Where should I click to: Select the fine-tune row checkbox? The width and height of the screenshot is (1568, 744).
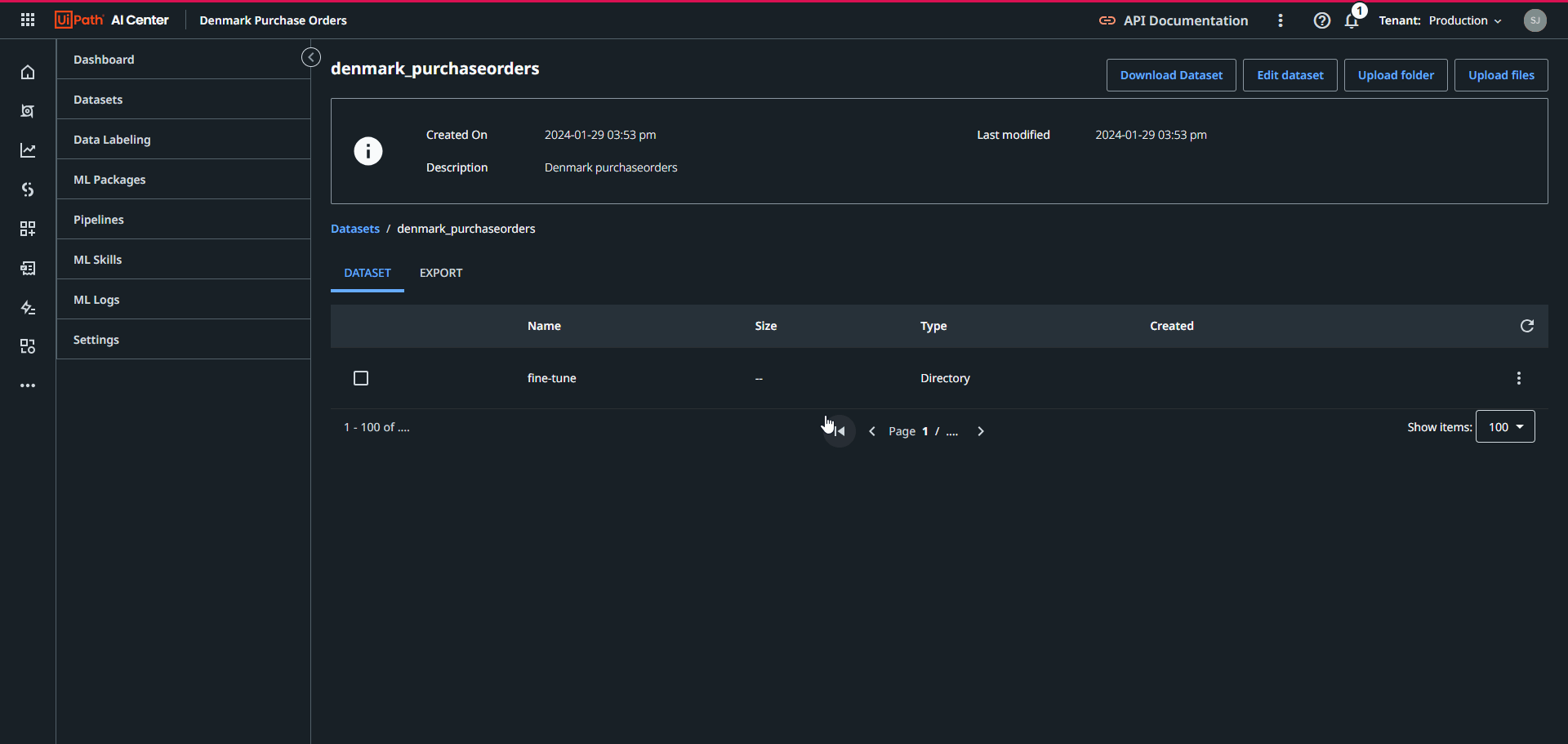pyautogui.click(x=361, y=378)
